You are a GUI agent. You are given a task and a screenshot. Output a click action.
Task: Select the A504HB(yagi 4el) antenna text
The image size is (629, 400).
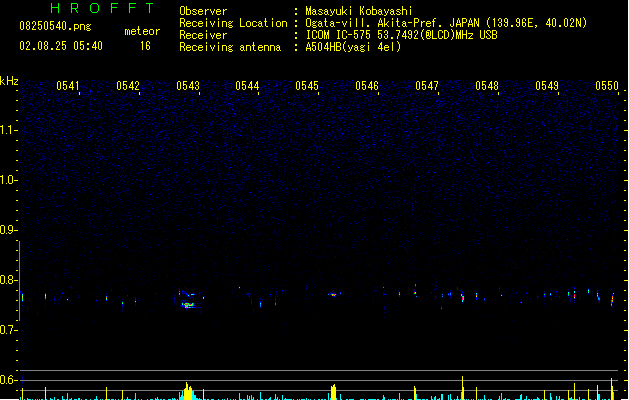pos(353,47)
